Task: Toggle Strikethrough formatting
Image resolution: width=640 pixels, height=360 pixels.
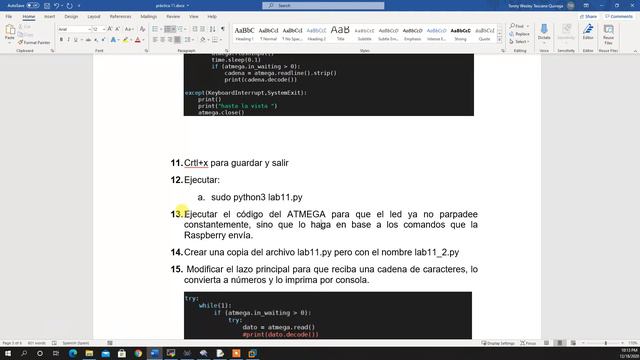Action: [x=88, y=40]
